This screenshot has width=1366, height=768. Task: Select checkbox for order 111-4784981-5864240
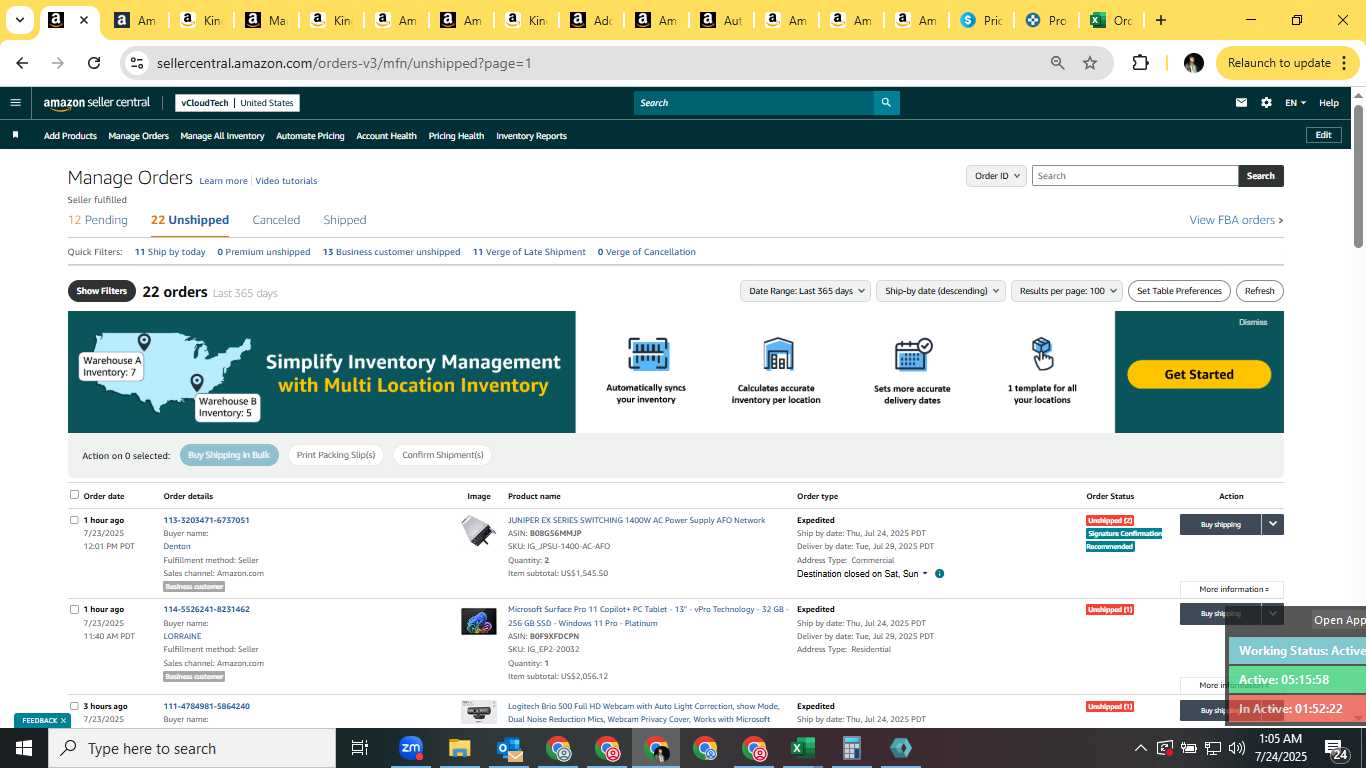pyautogui.click(x=74, y=706)
